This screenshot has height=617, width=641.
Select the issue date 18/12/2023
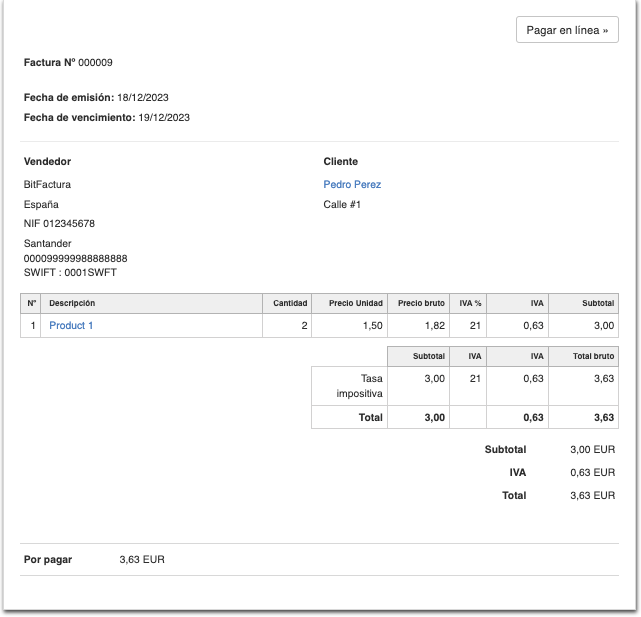tap(143, 97)
